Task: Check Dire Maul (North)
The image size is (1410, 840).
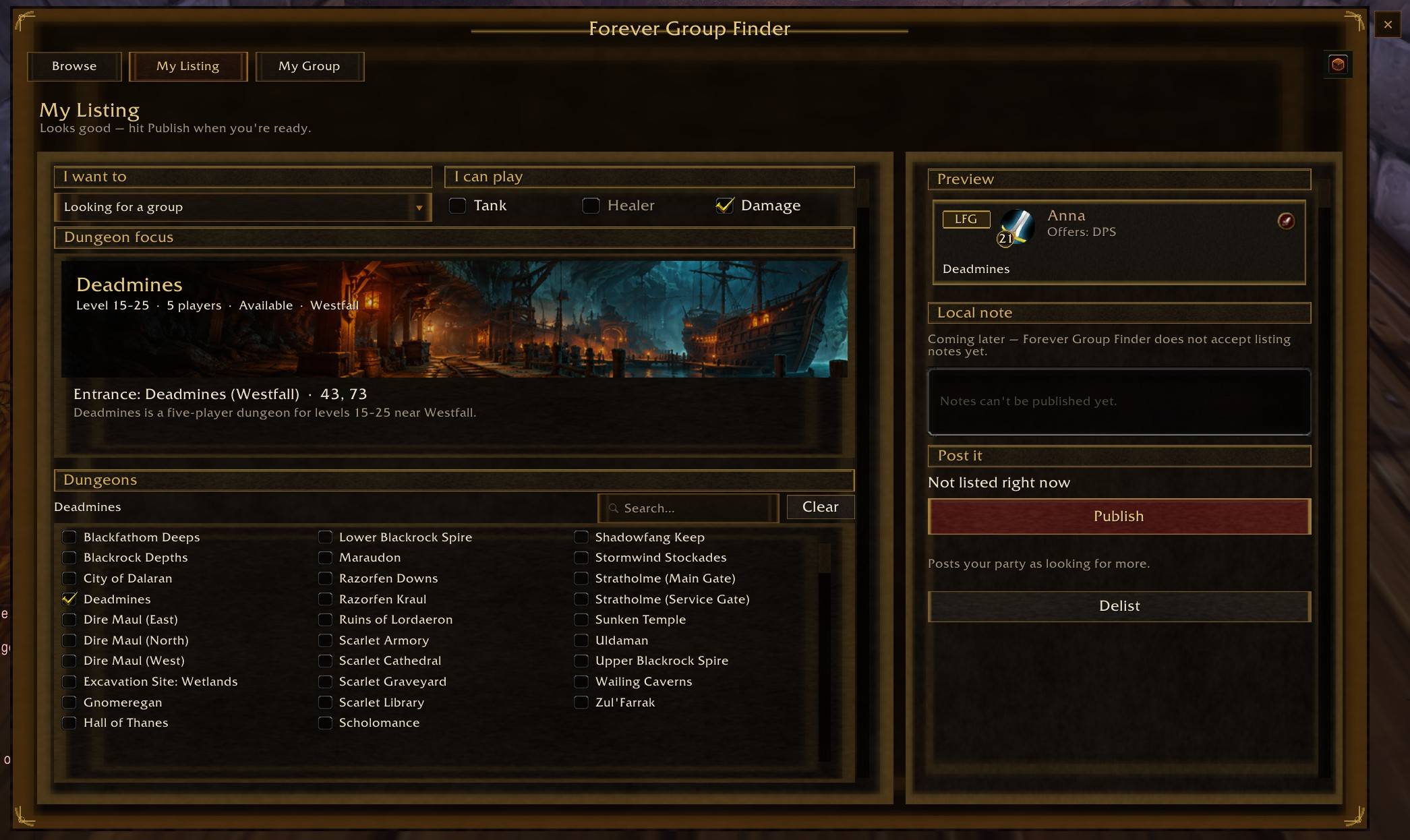Action: 69,640
